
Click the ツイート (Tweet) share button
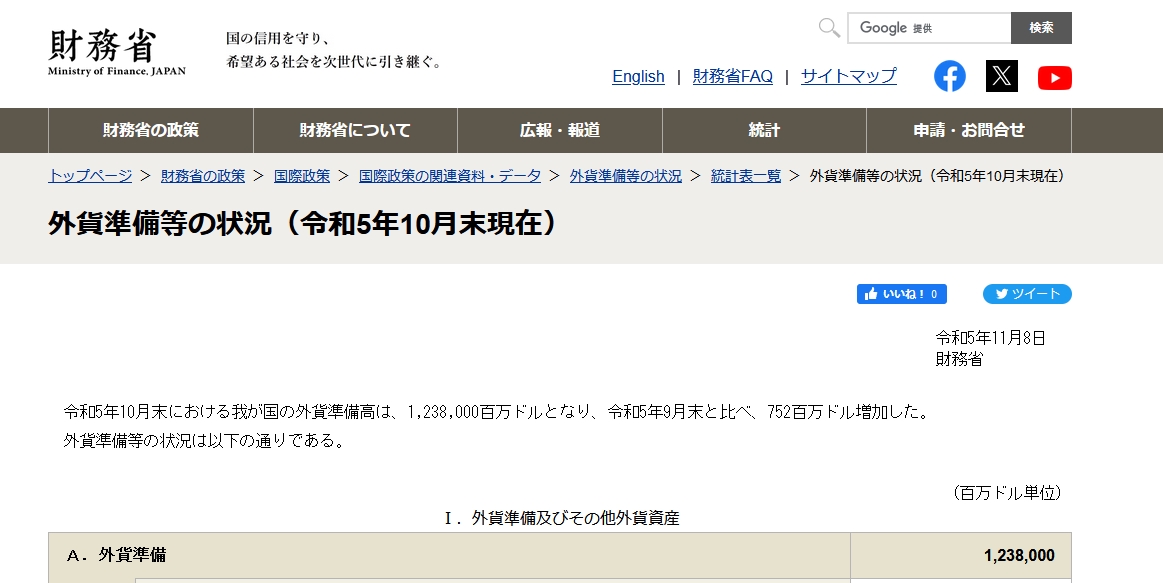(x=1026, y=294)
